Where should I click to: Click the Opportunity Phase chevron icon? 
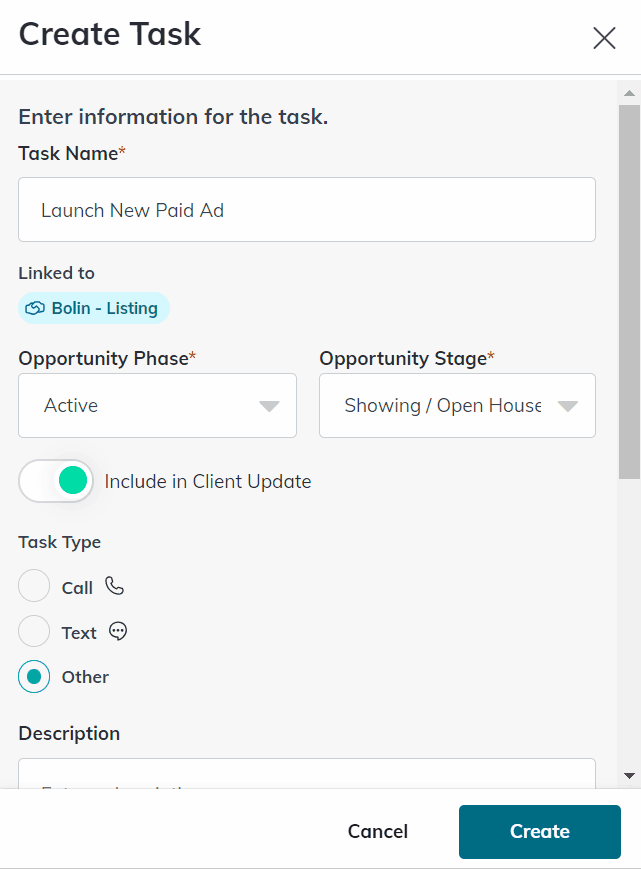[268, 405]
